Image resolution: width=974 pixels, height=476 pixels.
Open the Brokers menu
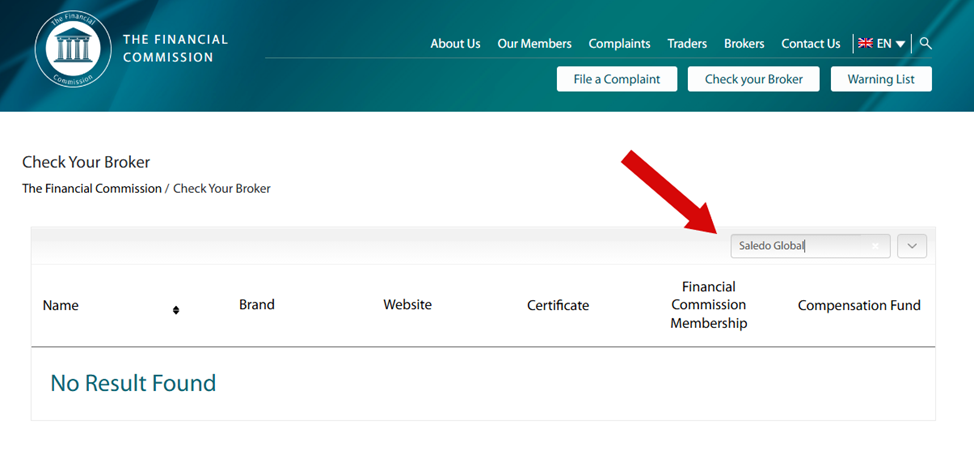(x=744, y=43)
